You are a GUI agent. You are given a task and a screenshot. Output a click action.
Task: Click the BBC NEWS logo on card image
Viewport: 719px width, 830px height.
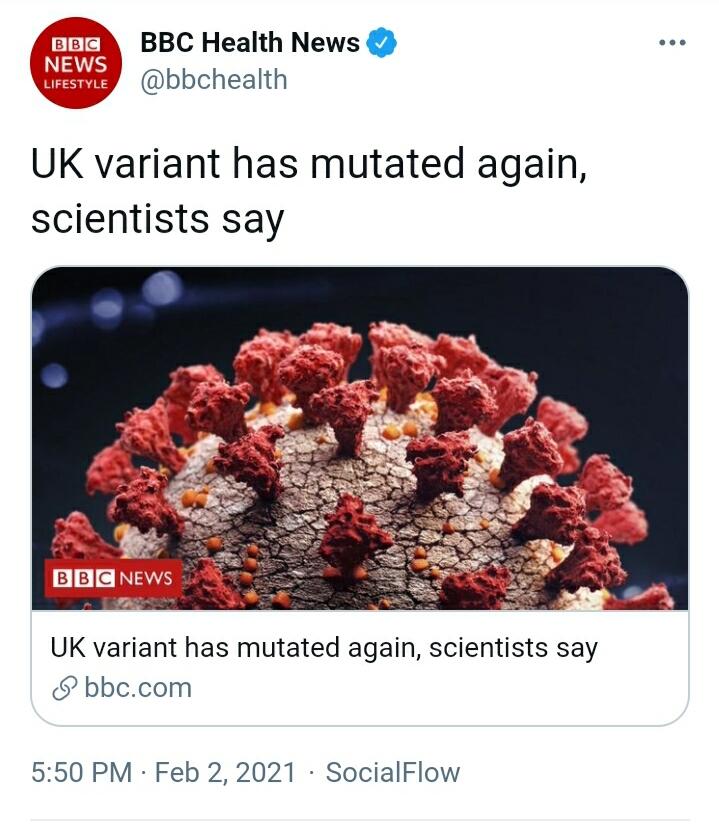tap(113, 578)
